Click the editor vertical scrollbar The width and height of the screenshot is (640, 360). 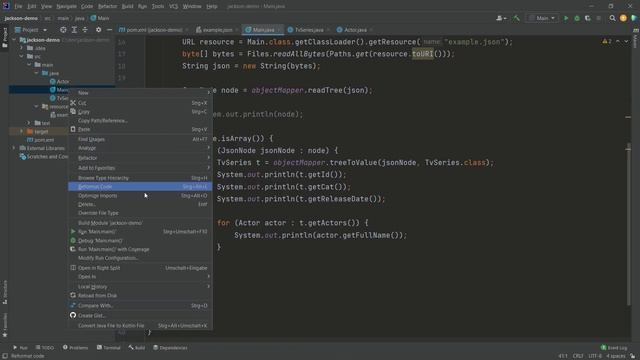coord(628,223)
